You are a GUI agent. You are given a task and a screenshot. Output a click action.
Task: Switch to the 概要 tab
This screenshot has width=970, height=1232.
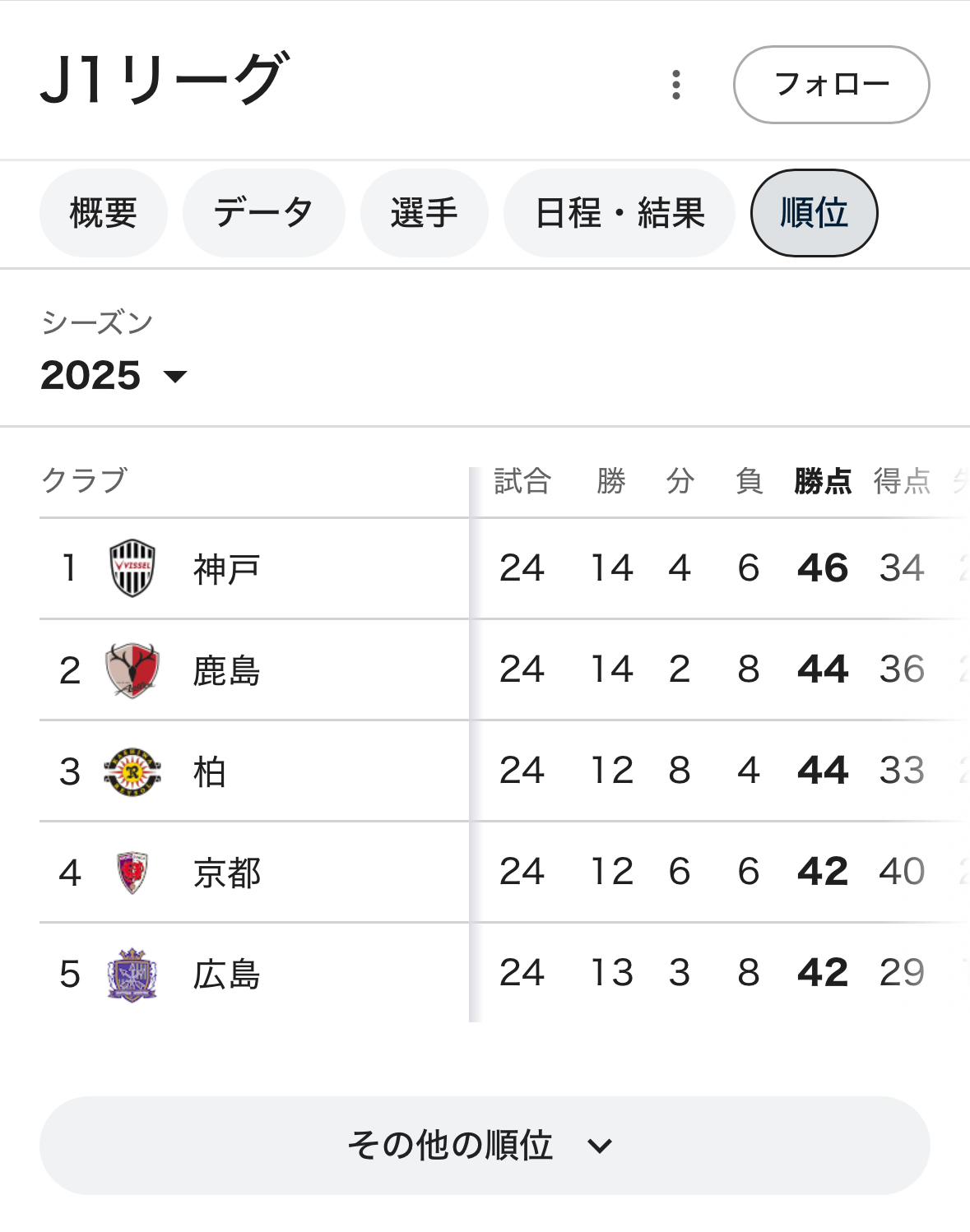point(104,213)
